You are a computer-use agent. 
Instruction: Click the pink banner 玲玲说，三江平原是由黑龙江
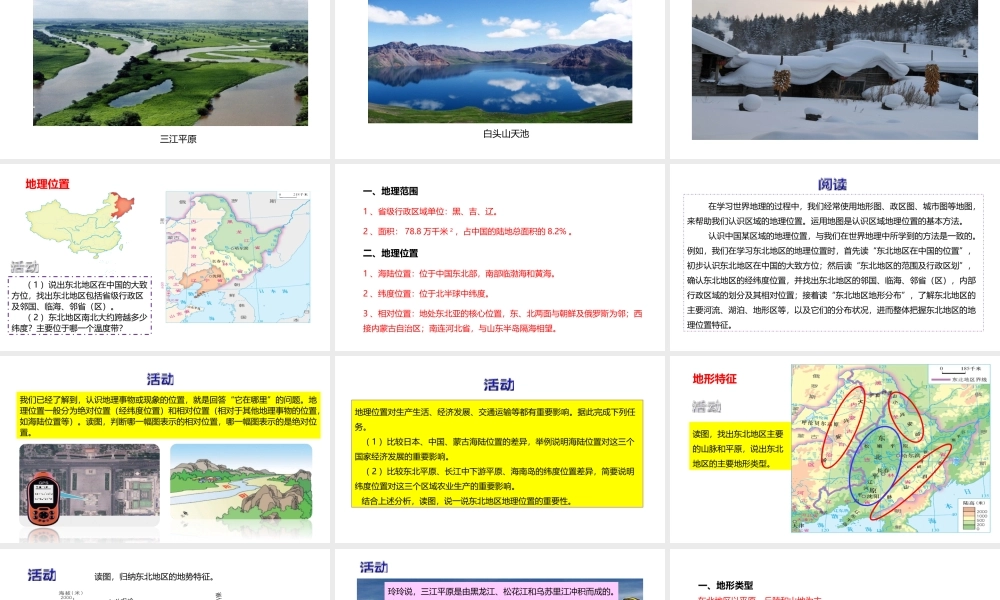click(503, 591)
